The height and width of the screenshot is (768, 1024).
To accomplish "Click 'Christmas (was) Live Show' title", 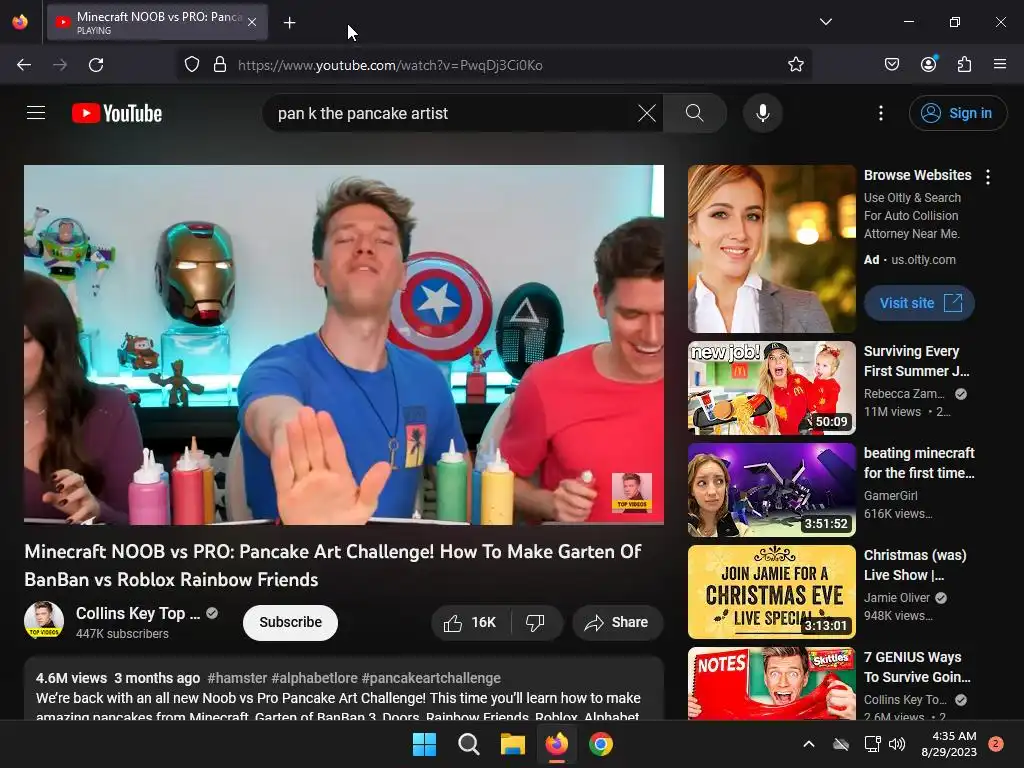I will point(915,565).
